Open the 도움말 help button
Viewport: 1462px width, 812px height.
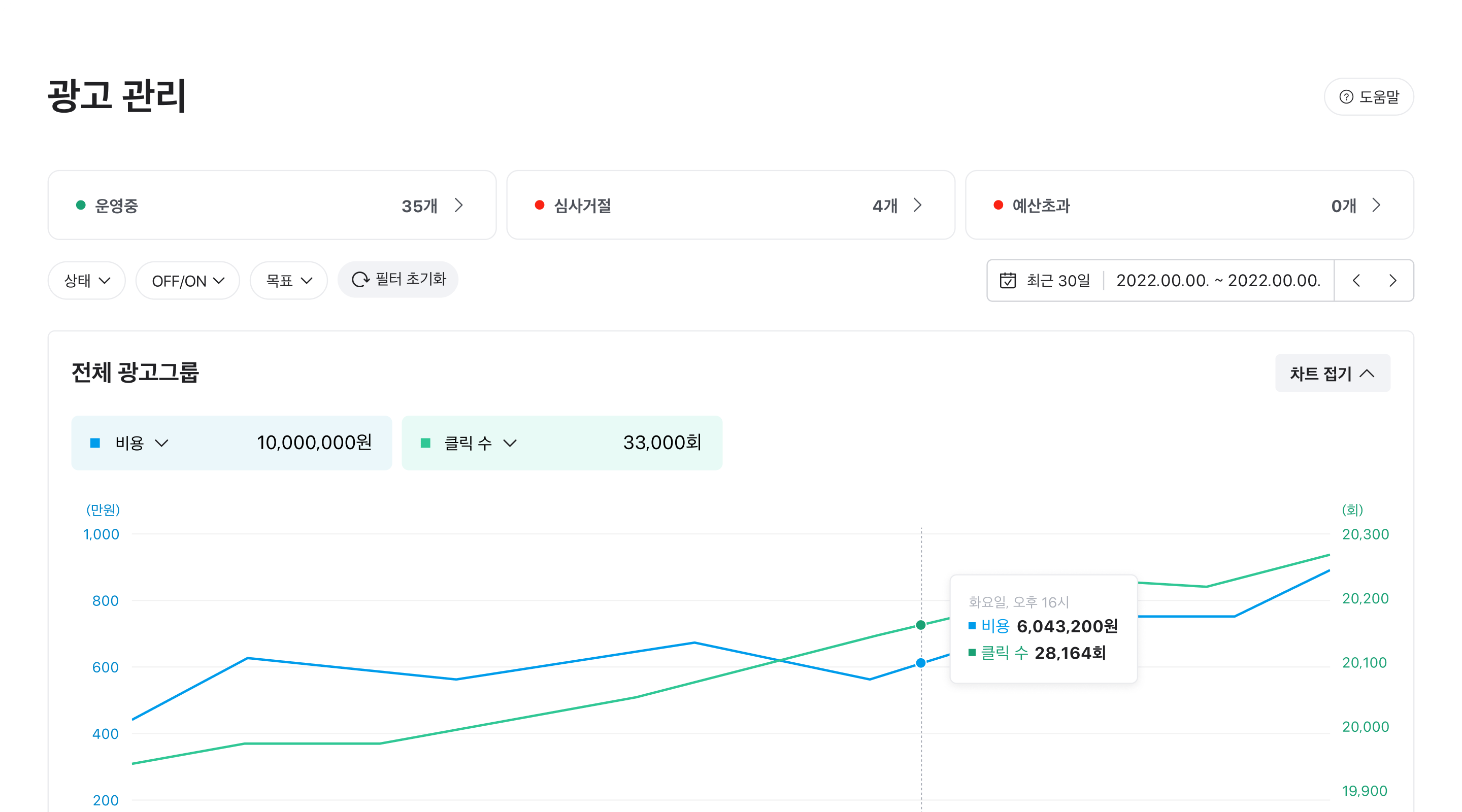(1369, 97)
